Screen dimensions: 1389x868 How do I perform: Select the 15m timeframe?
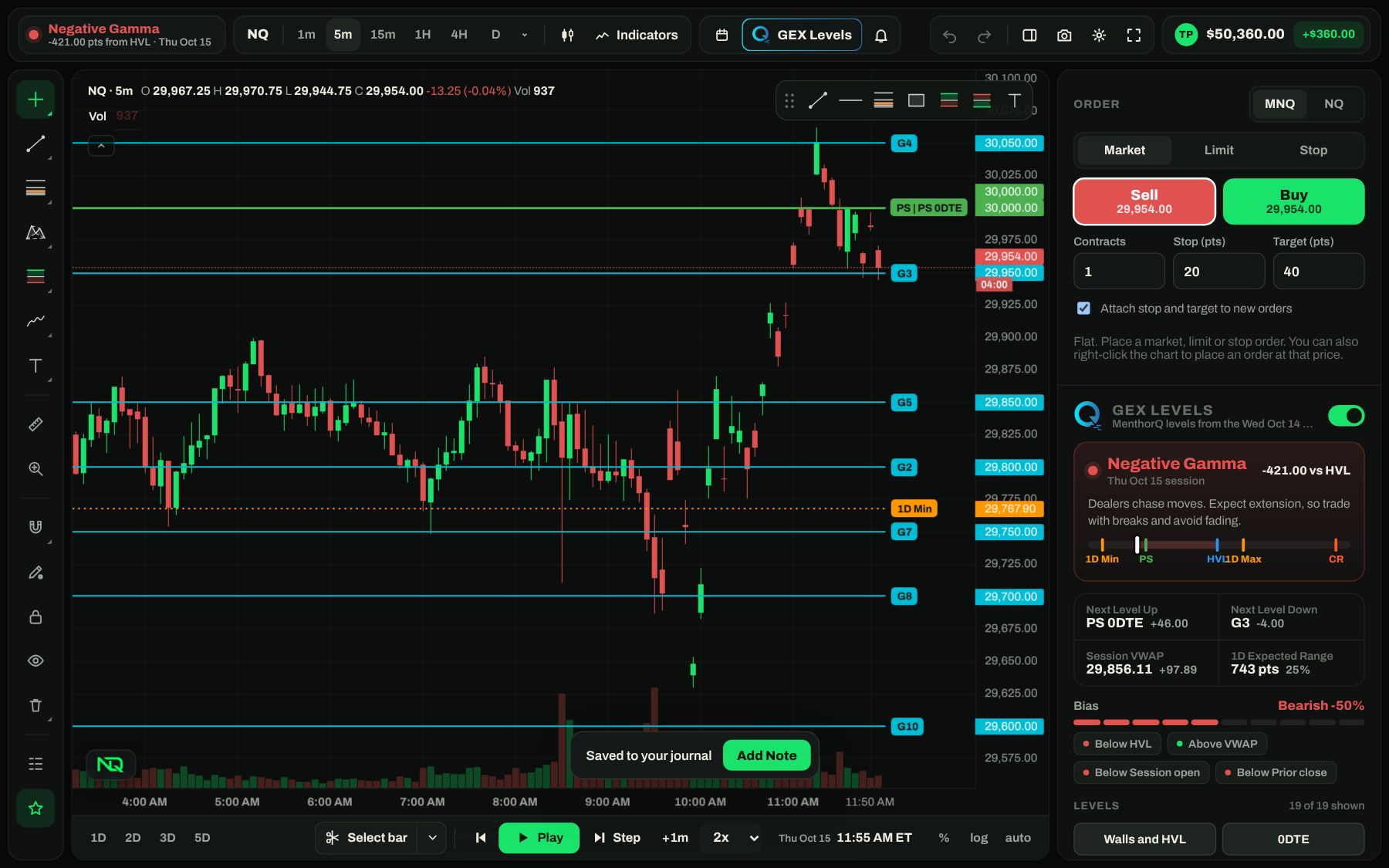(x=383, y=35)
